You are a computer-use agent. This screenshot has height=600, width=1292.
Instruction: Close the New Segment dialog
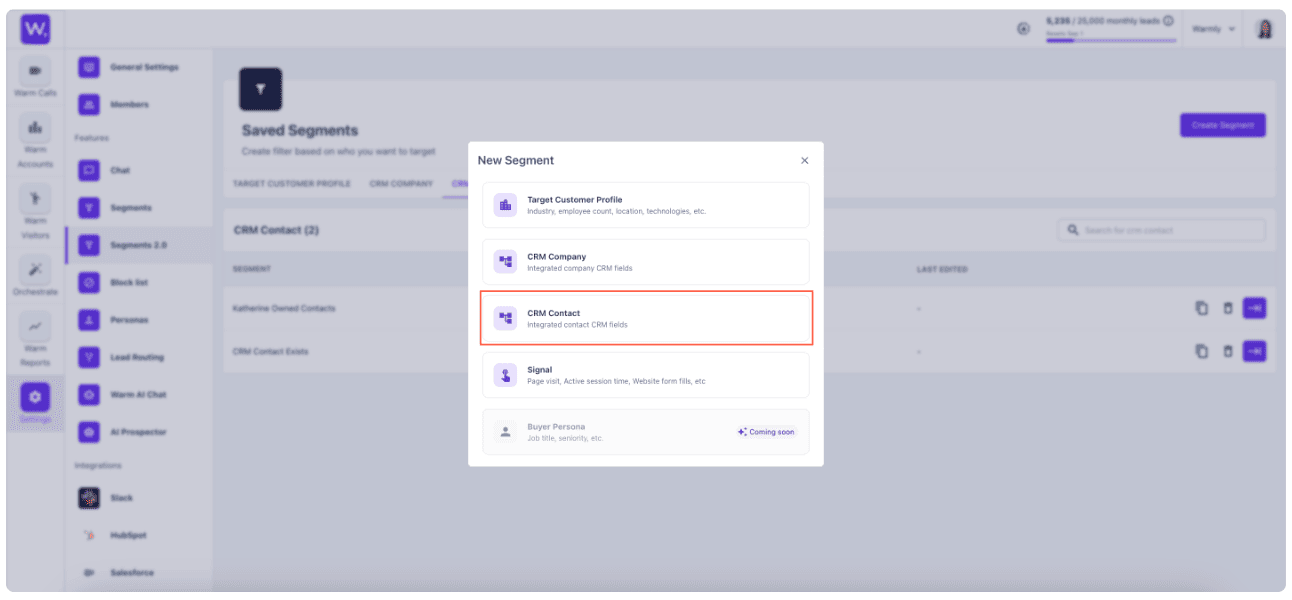pyautogui.click(x=805, y=160)
